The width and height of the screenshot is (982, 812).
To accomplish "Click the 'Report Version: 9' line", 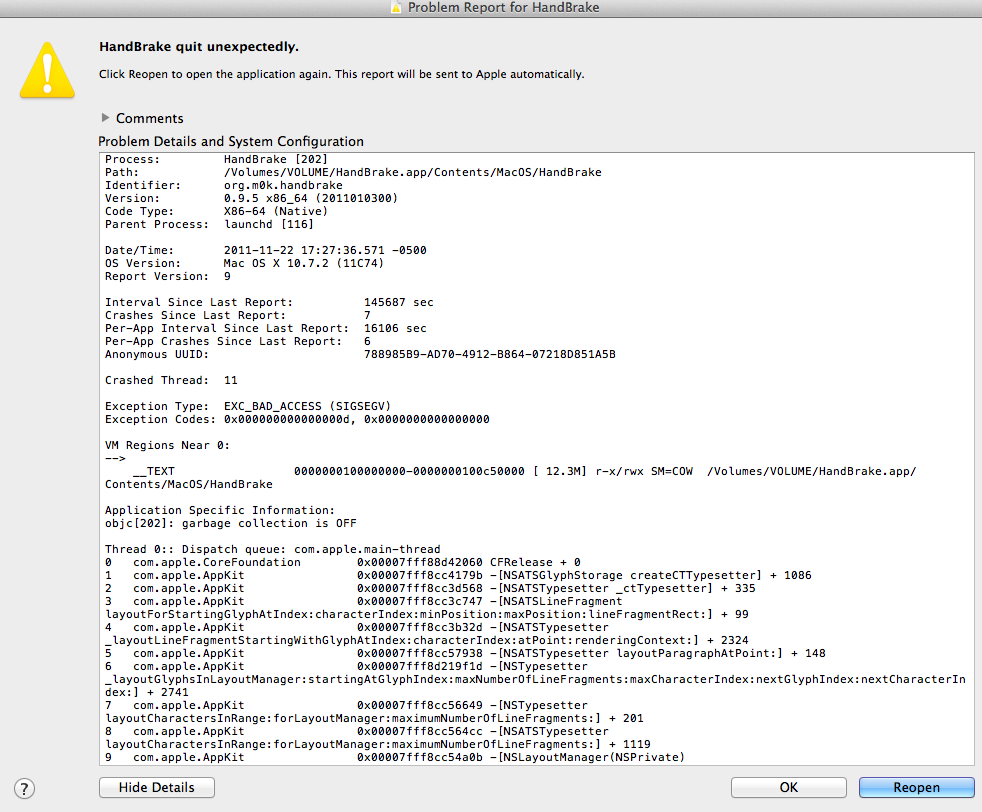I will 168,276.
